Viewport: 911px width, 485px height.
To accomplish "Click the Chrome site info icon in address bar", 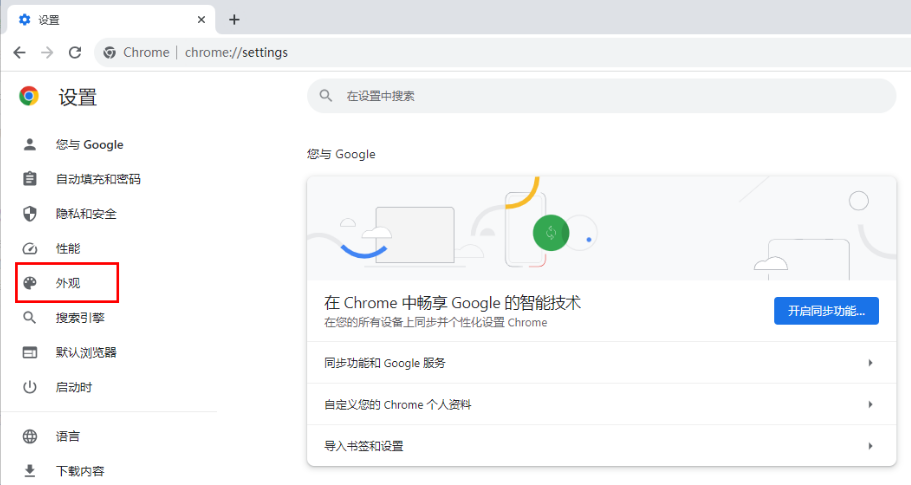I will pyautogui.click(x=109, y=53).
